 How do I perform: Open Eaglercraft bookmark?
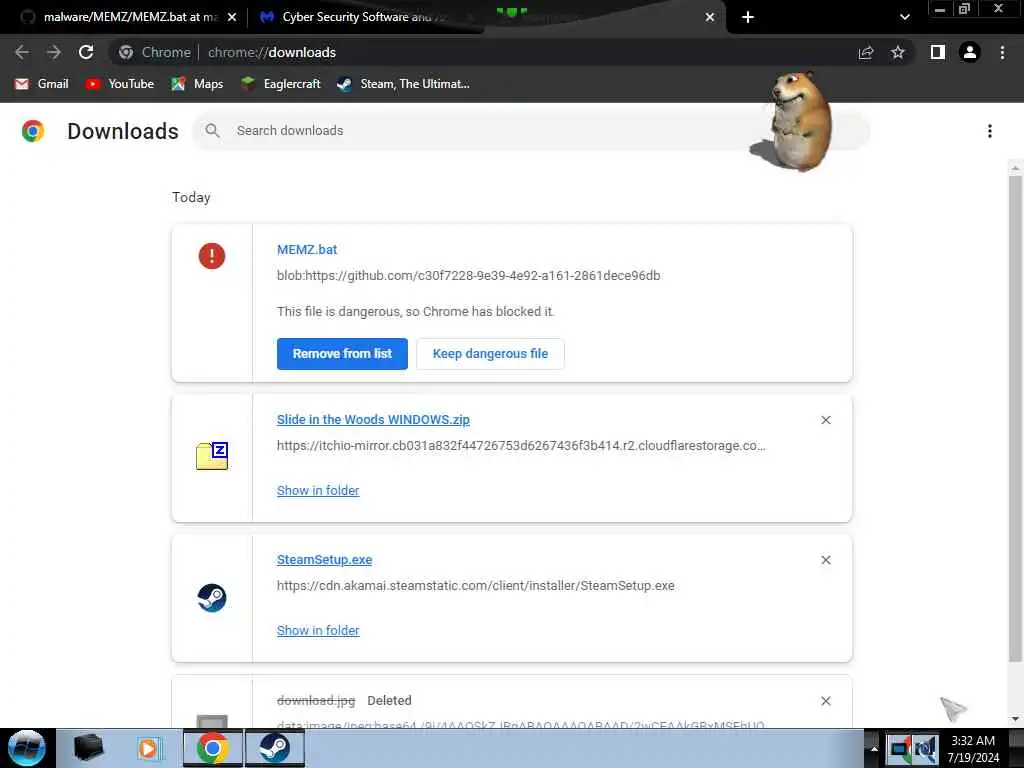click(x=281, y=84)
